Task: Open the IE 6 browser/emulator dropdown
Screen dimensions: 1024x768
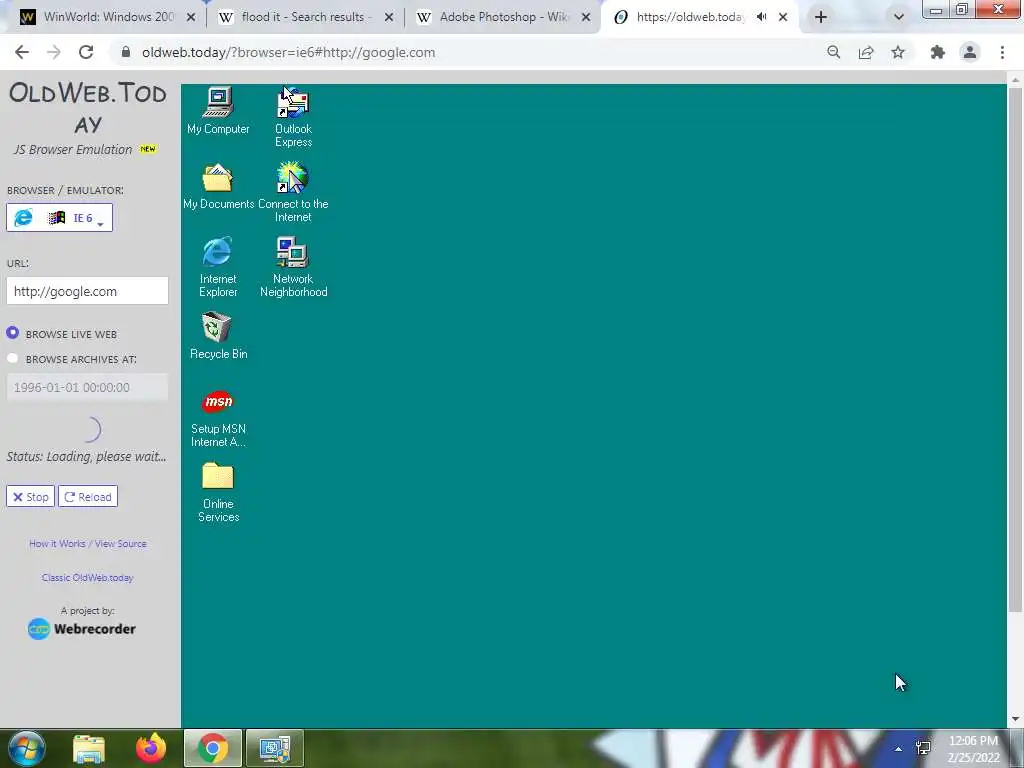Action: pos(59,217)
